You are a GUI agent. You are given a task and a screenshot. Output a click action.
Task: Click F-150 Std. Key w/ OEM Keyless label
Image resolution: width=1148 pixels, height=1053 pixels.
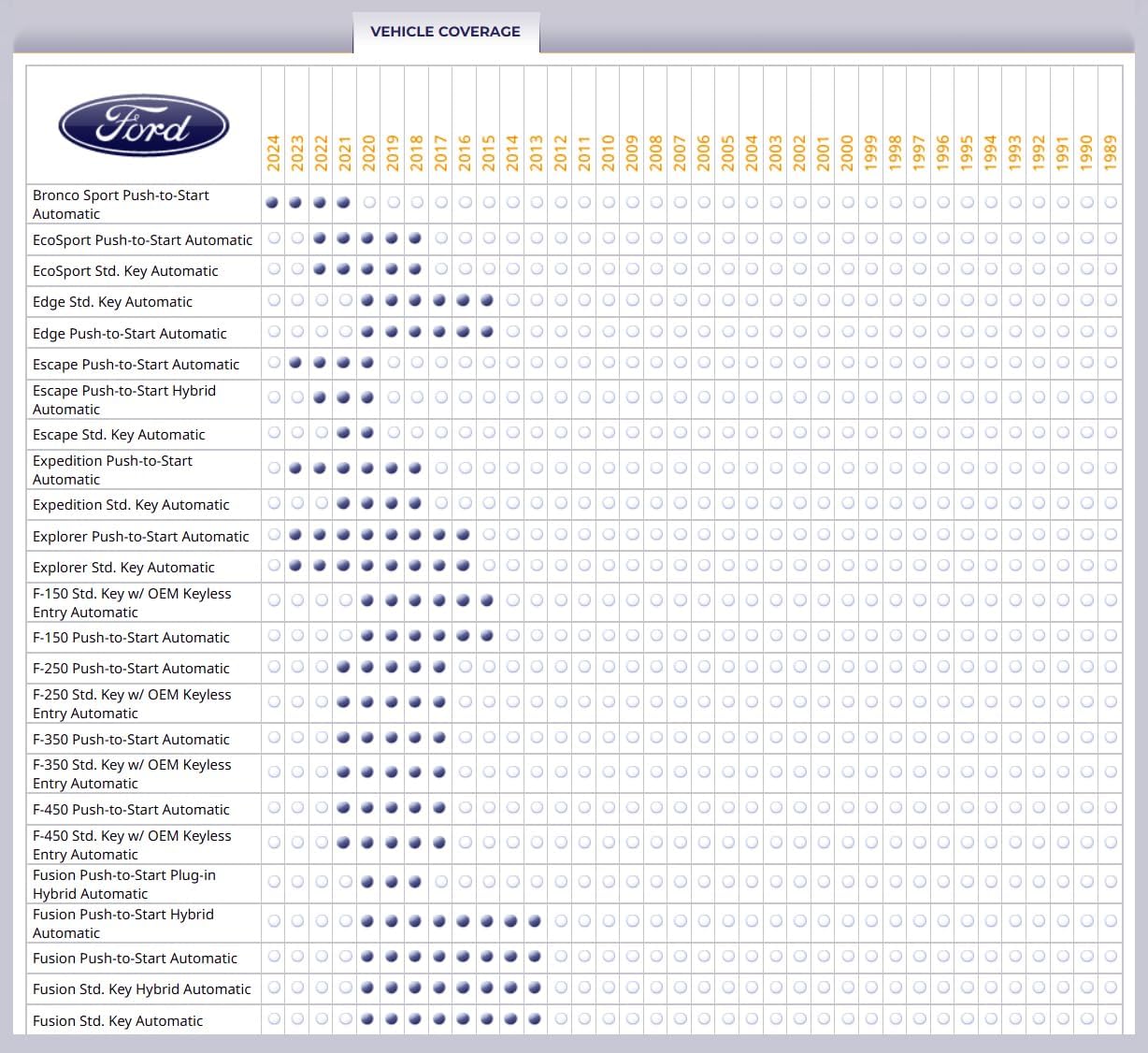point(132,602)
